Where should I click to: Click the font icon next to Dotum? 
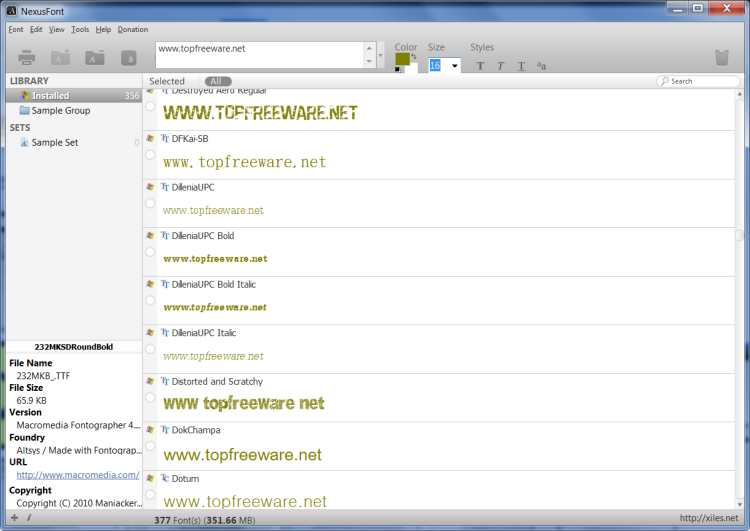[x=165, y=478]
